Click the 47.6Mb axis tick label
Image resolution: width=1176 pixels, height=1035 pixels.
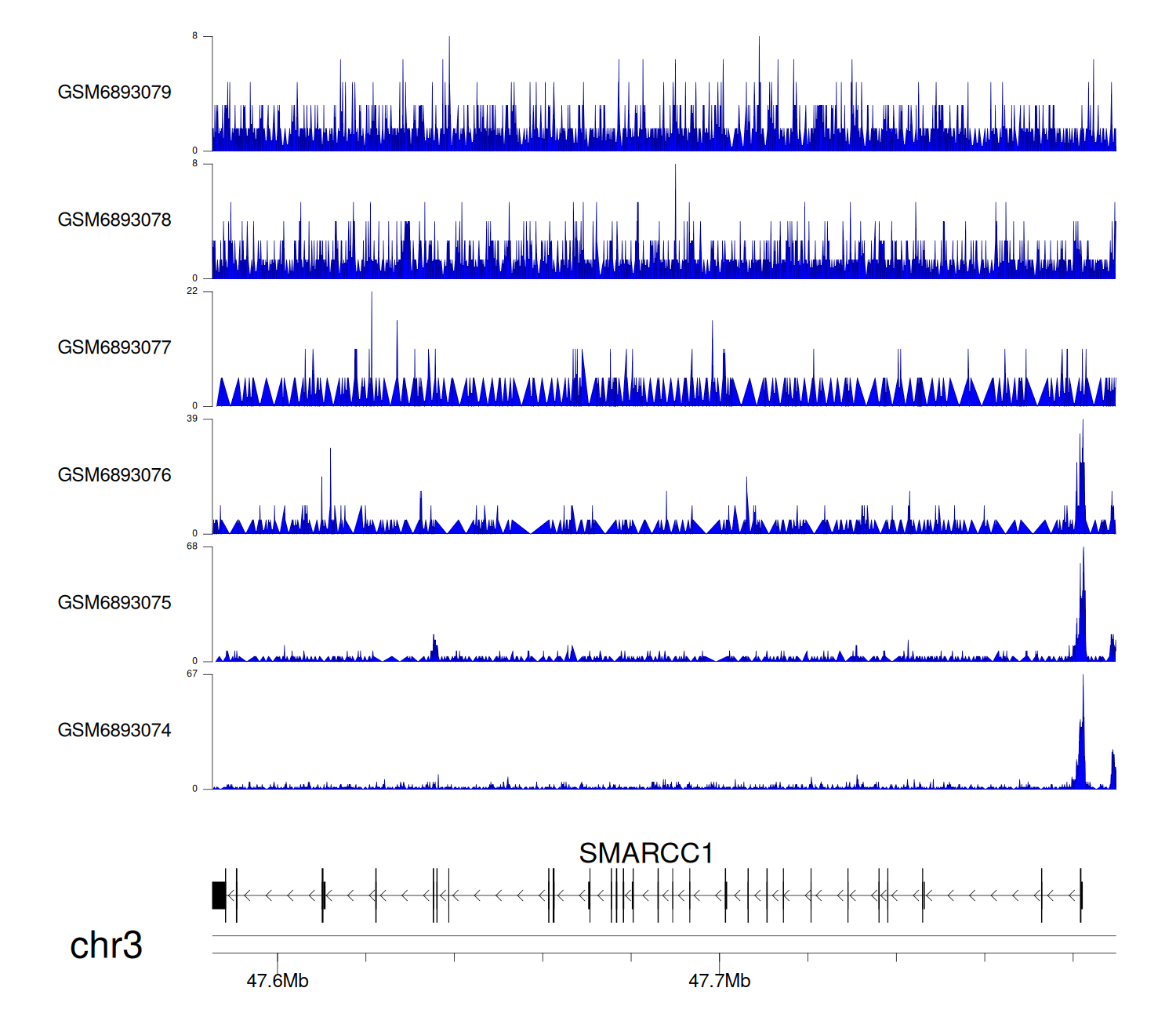(278, 981)
